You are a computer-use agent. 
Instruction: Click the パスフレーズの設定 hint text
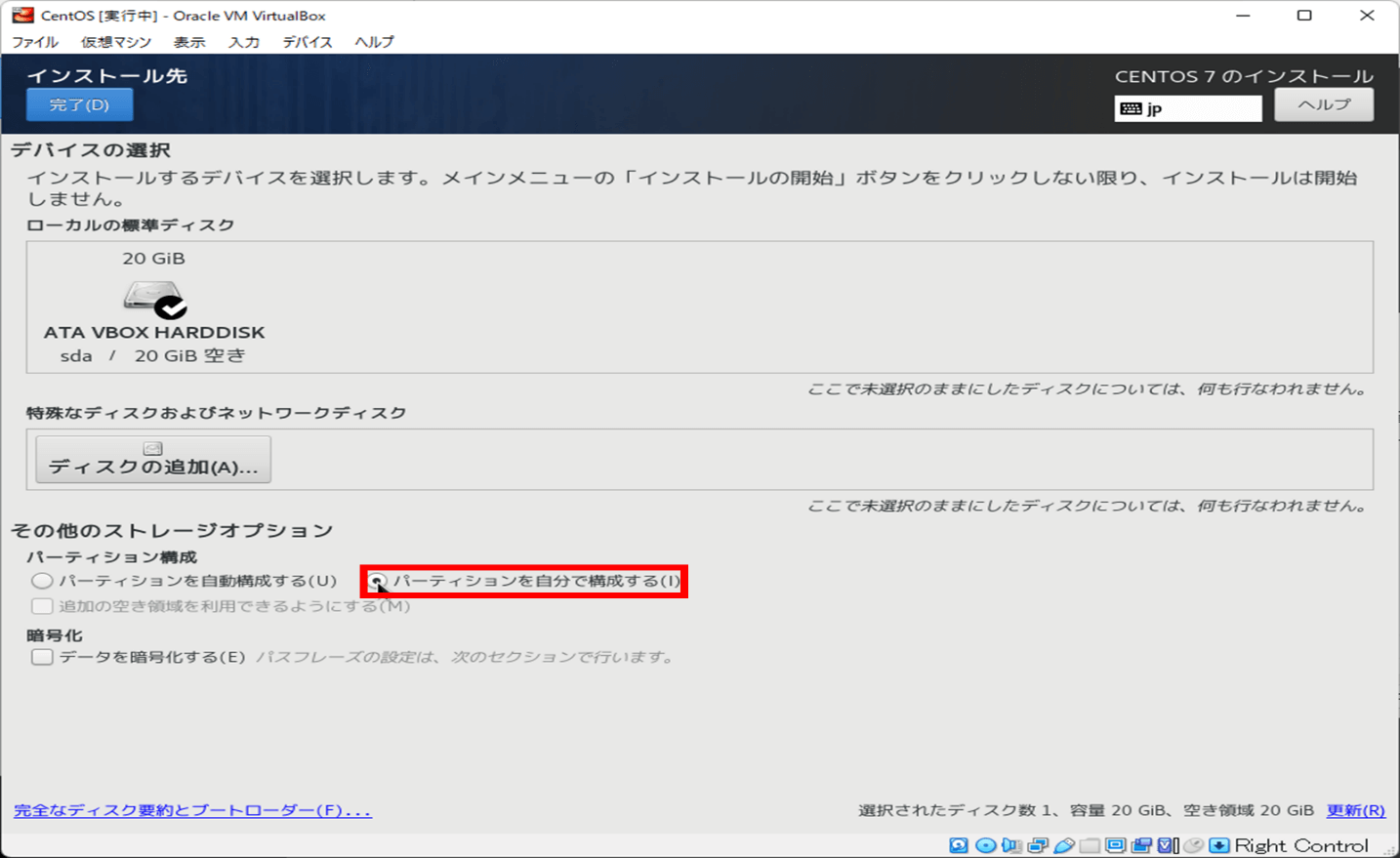pyautogui.click(x=466, y=657)
